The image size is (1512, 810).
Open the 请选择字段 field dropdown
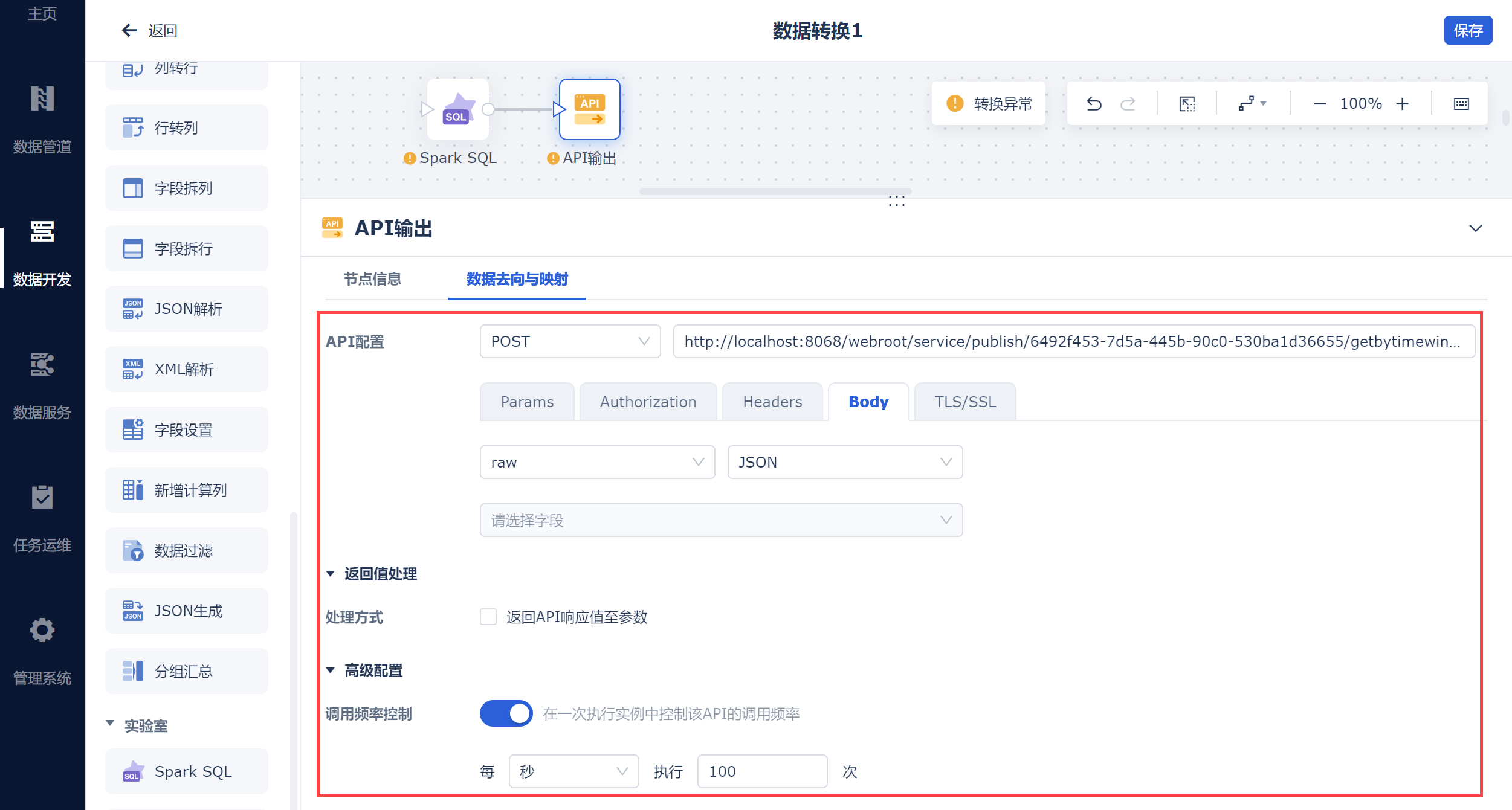[720, 520]
